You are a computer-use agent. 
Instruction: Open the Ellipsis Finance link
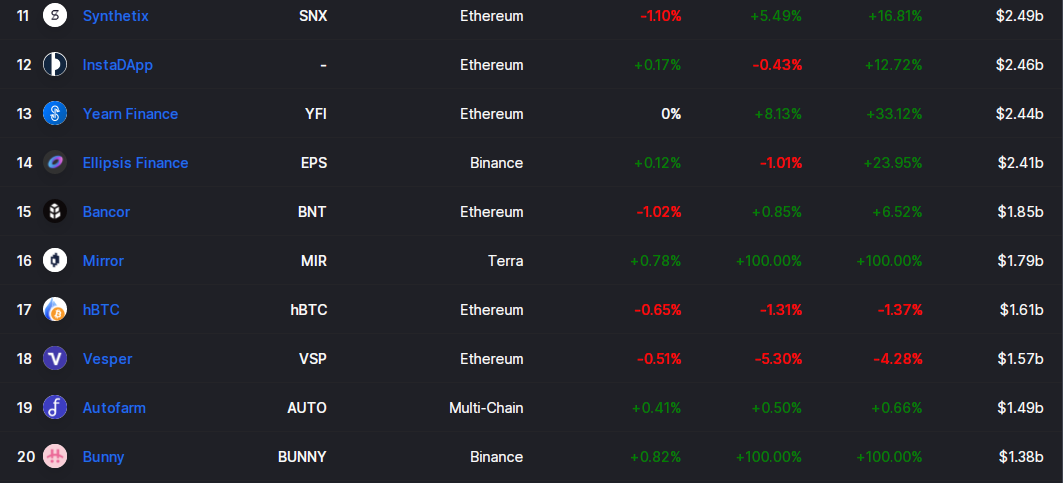(135, 163)
